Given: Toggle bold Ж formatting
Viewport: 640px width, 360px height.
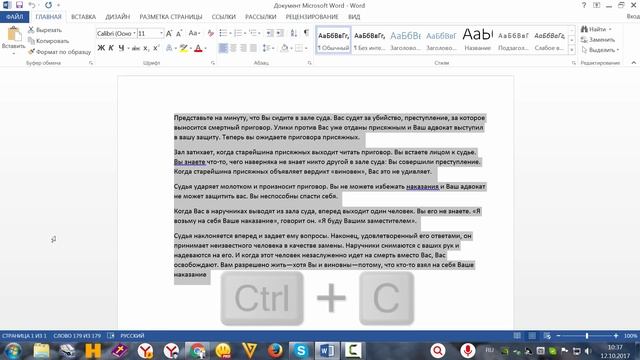Looking at the screenshot, I should tap(101, 48).
